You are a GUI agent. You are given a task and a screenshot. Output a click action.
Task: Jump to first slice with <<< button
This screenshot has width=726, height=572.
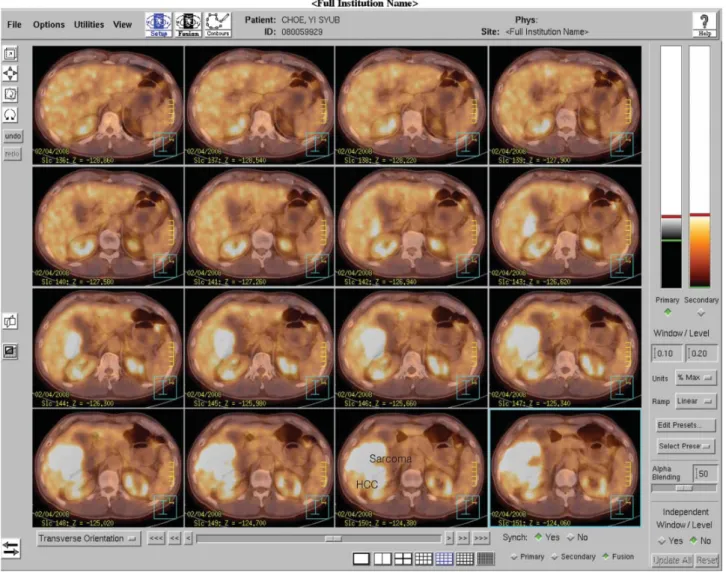(156, 538)
